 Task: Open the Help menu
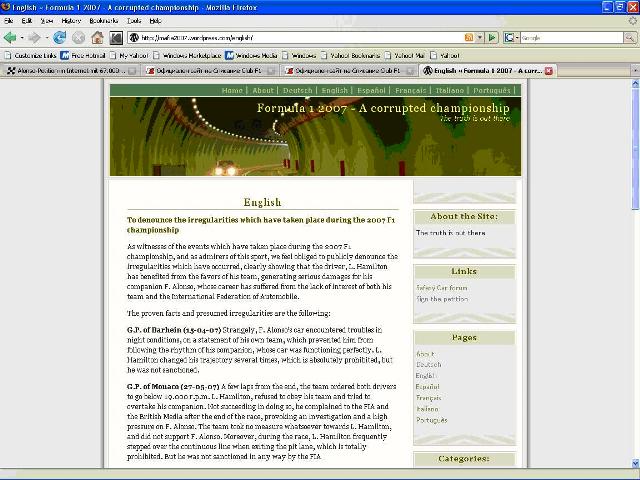tap(155, 21)
